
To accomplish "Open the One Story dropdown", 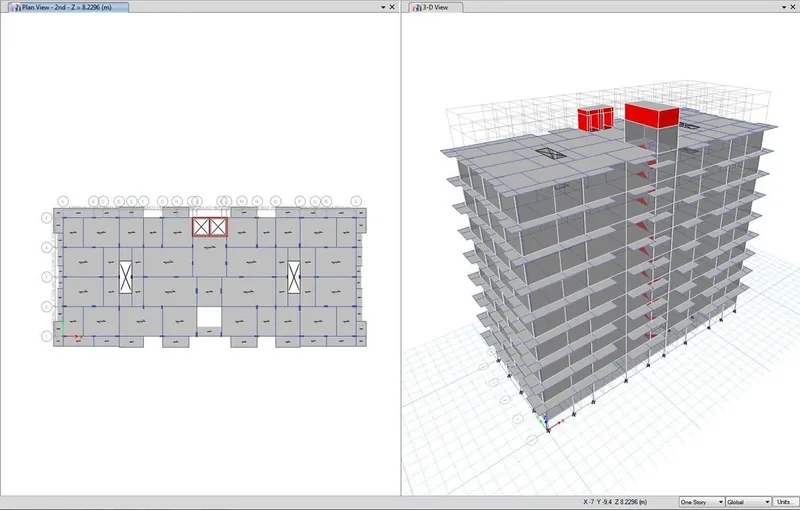I will click(x=702, y=502).
